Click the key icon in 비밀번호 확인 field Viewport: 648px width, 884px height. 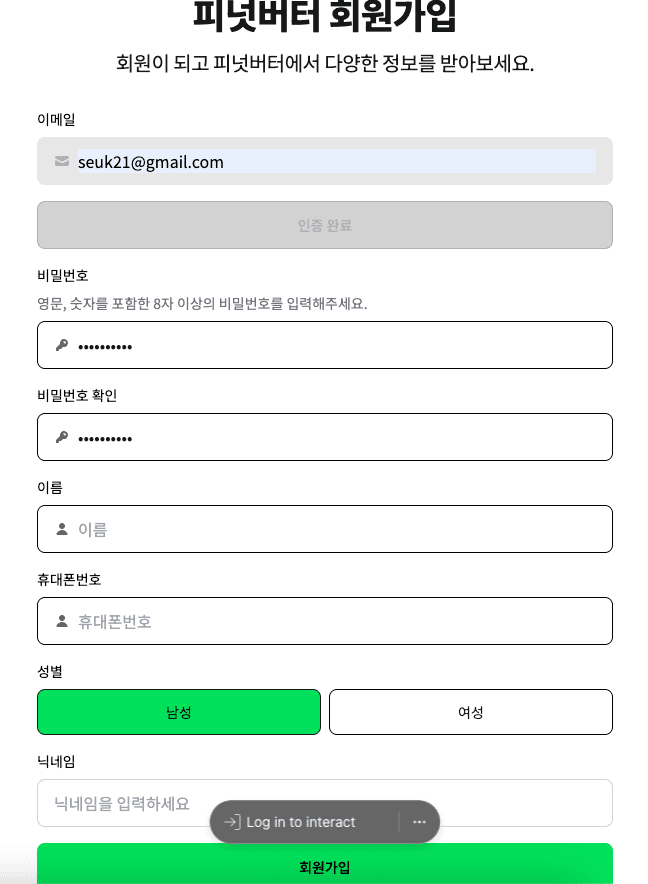(62, 437)
